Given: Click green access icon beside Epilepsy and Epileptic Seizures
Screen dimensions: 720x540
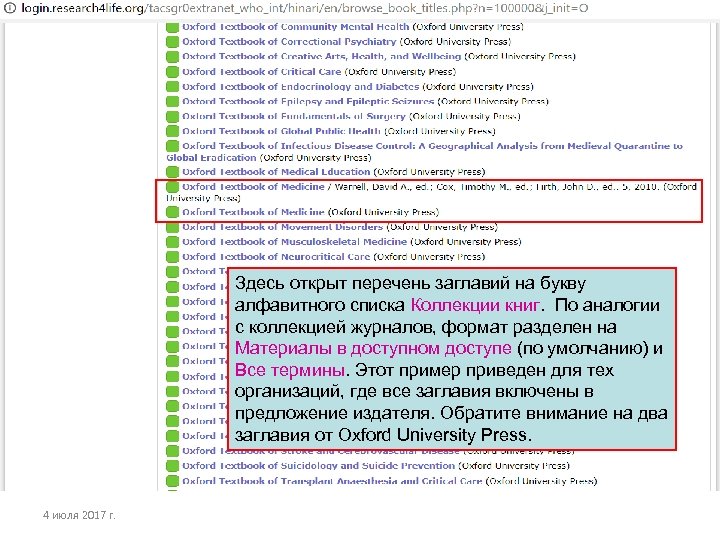Looking at the screenshot, I should (172, 101).
